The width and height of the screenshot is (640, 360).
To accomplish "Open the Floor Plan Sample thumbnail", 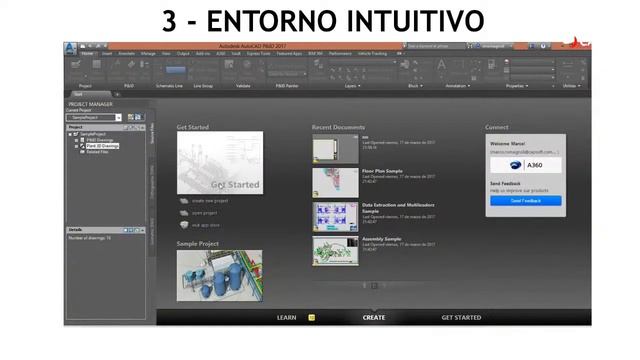I will click(336, 183).
